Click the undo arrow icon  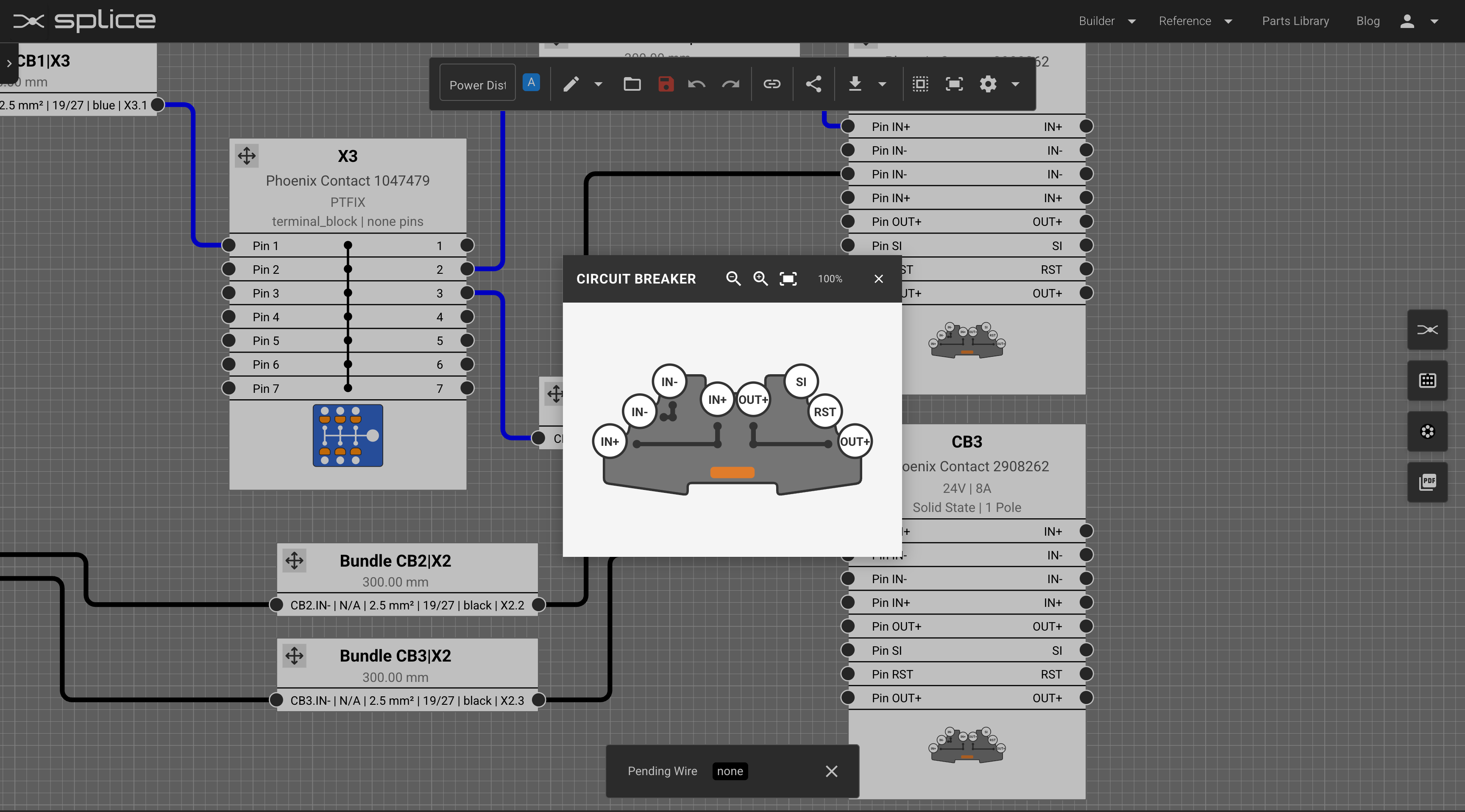(x=696, y=84)
